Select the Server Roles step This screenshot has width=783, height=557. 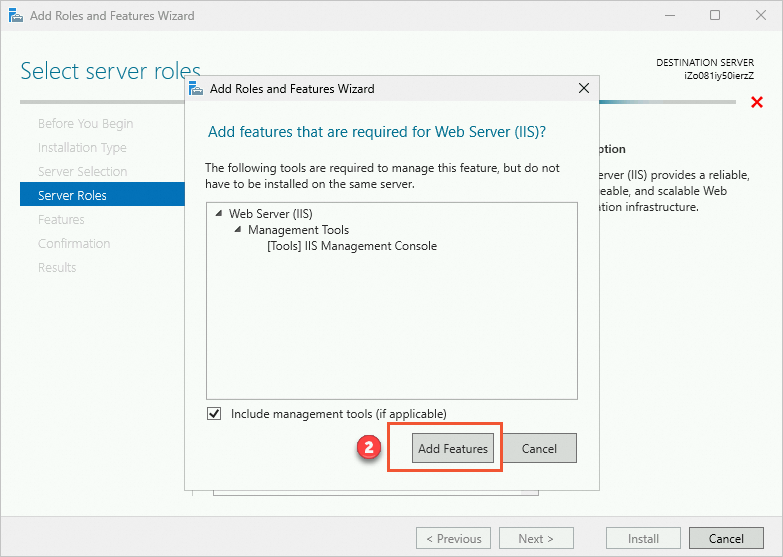coord(102,194)
